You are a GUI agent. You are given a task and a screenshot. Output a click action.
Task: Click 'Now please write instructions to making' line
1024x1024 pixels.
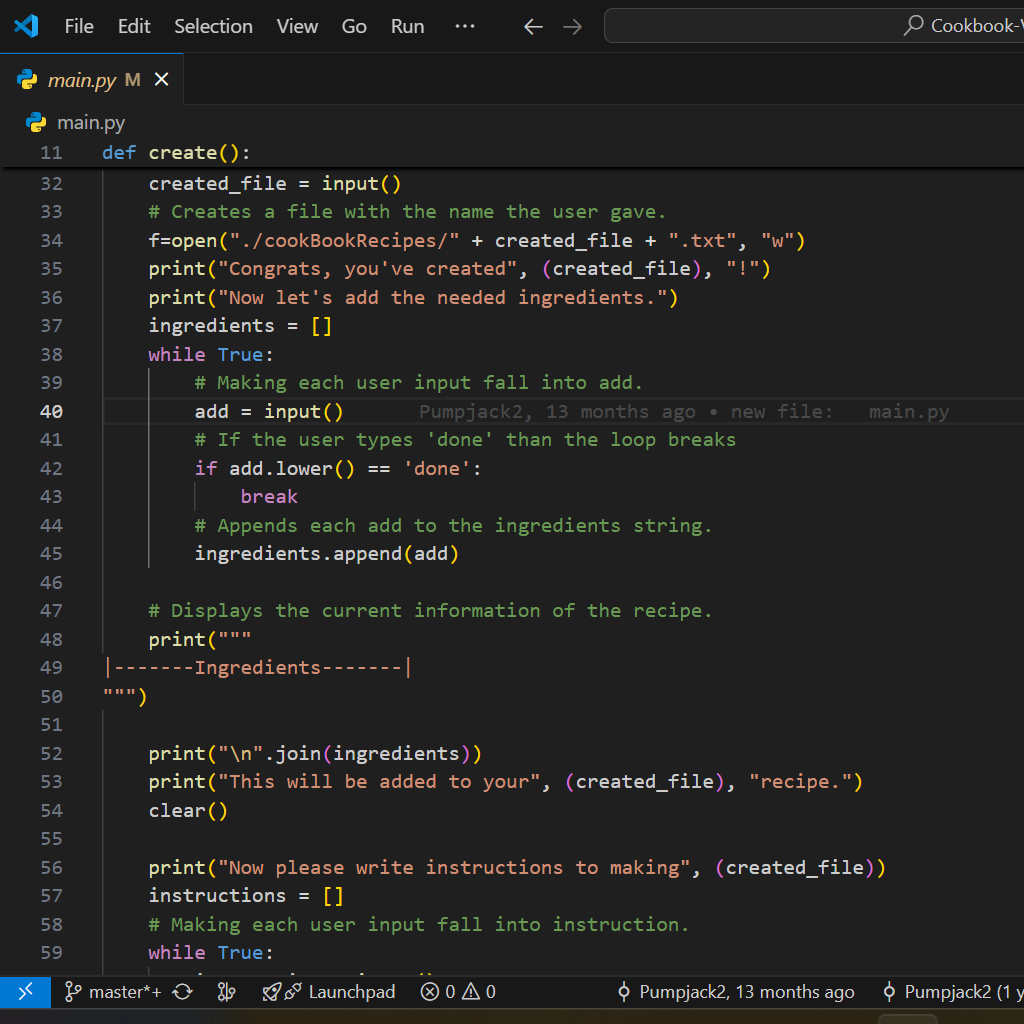click(x=517, y=868)
